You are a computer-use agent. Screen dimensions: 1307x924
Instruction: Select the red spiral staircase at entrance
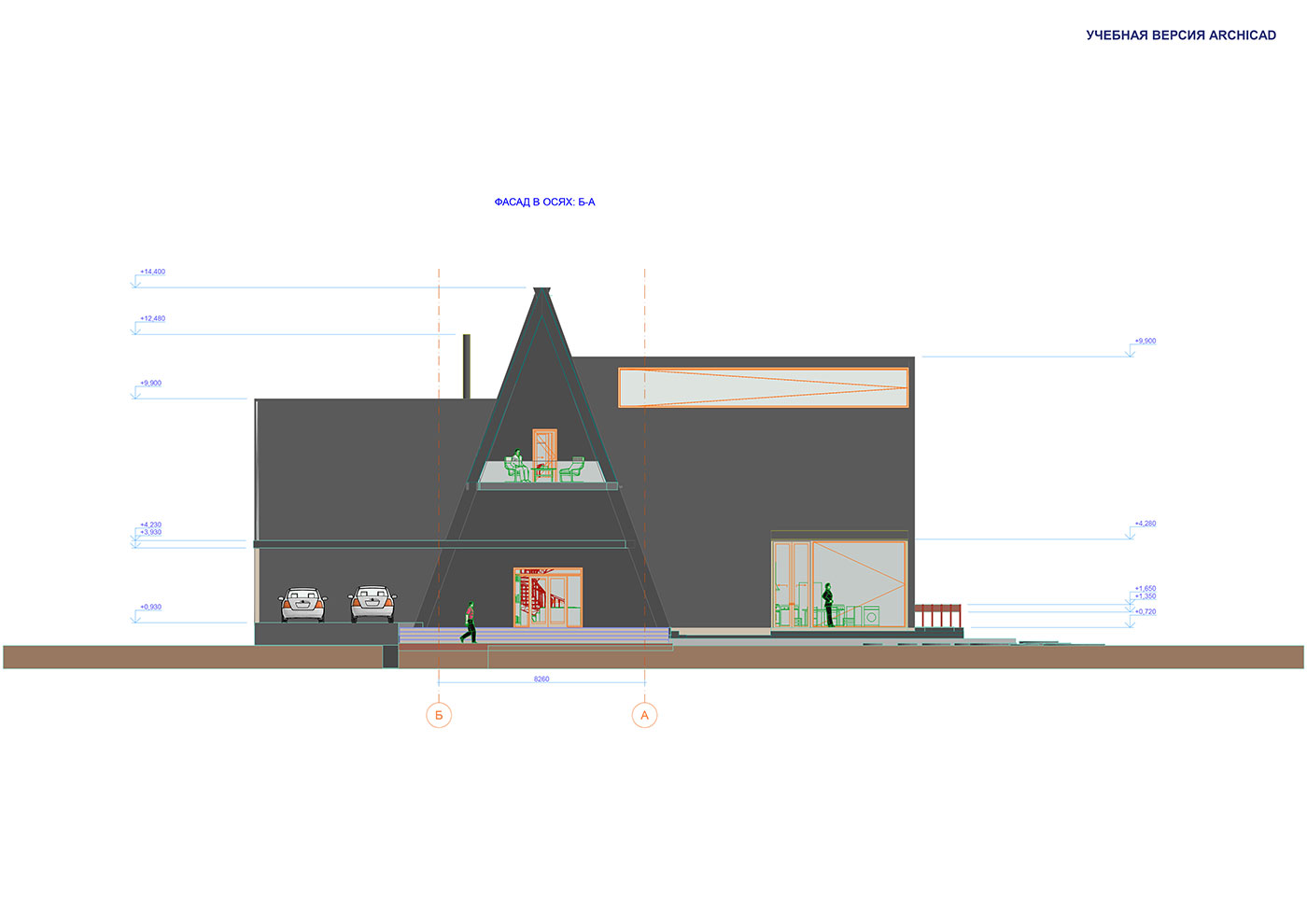[530, 597]
